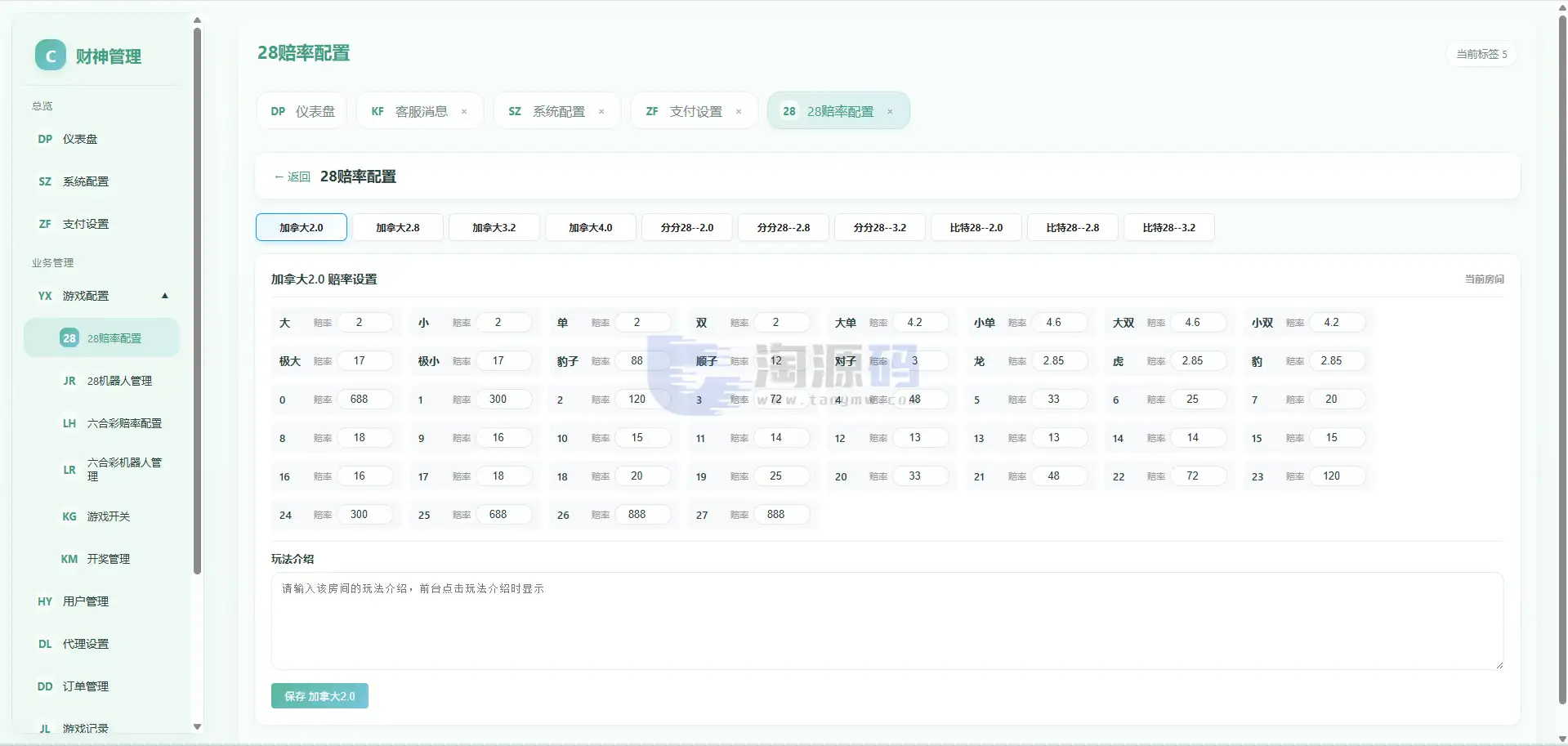Click the green C logo icon
Viewport: 1568px width, 746px height.
click(x=50, y=56)
